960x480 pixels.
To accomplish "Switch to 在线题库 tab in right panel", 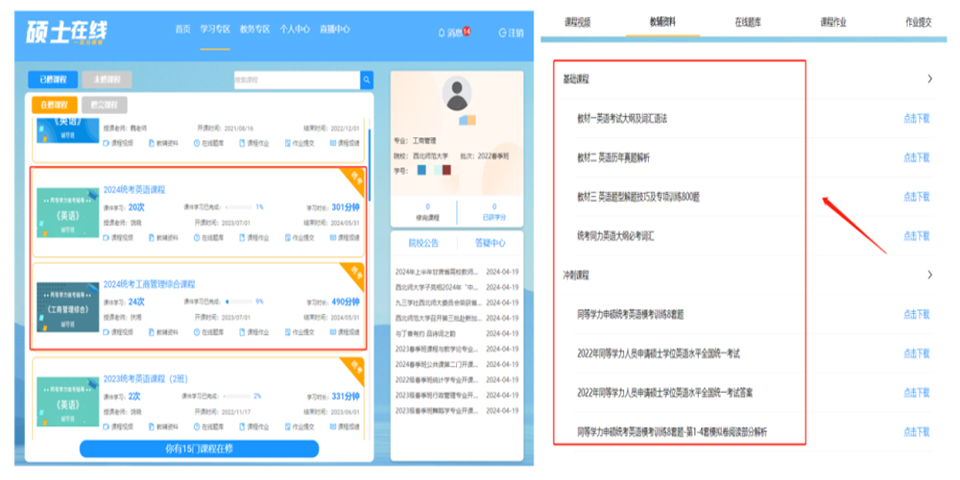I will 748,23.
